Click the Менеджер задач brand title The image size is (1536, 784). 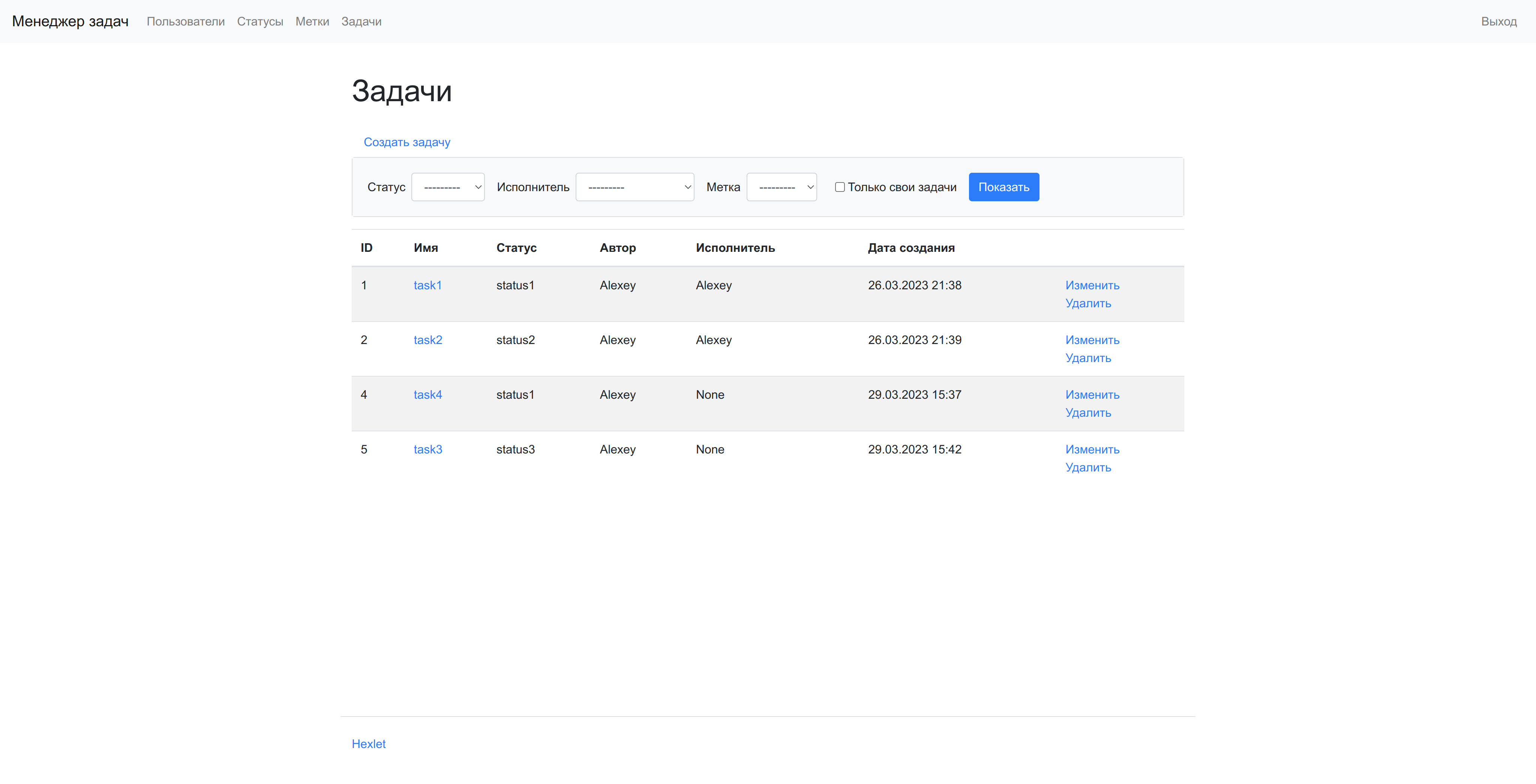pyautogui.click(x=70, y=21)
